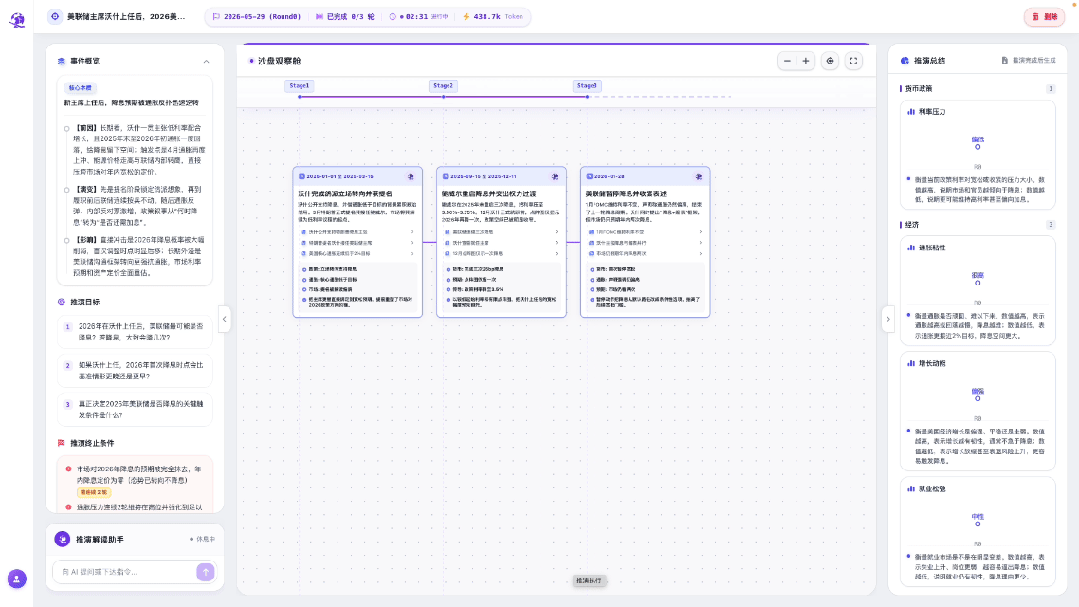Open the 沃什 event card title
Image resolution: width=1079 pixels, height=607 pixels.
pos(345,194)
